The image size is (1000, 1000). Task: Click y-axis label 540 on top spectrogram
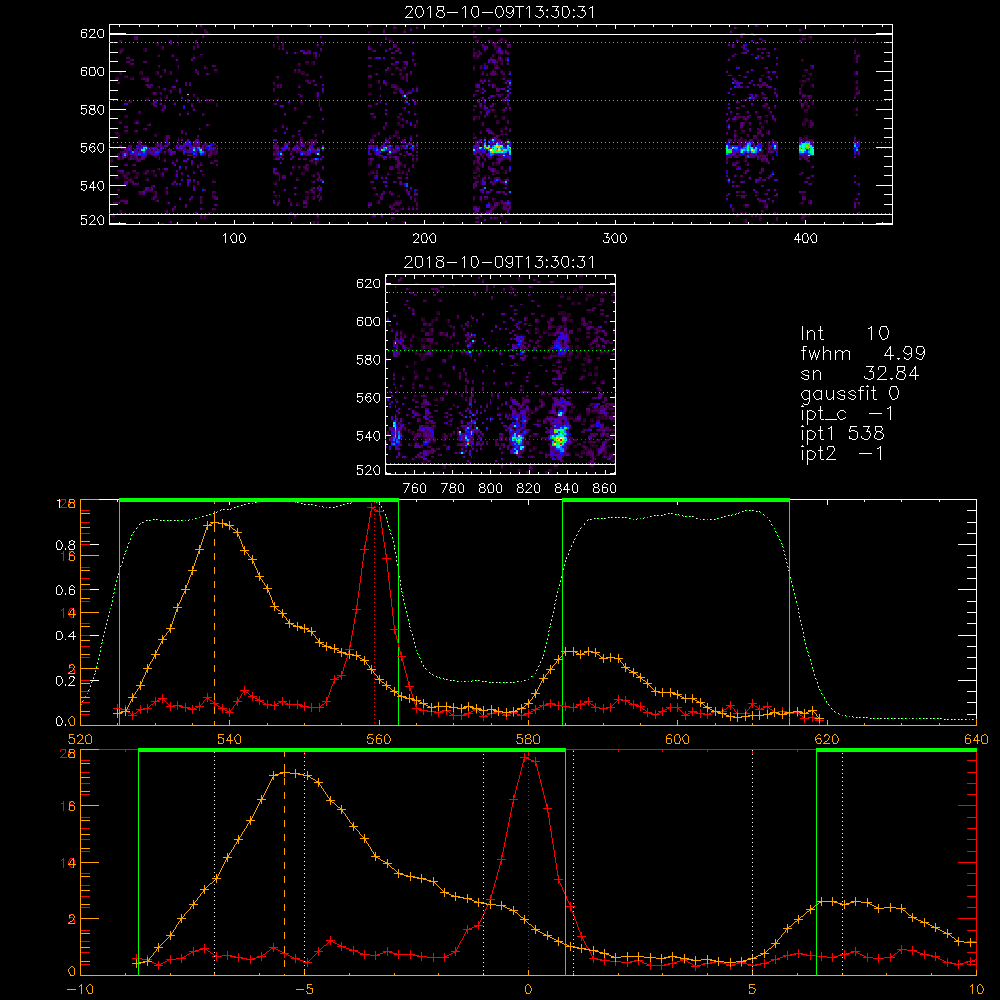click(92, 186)
